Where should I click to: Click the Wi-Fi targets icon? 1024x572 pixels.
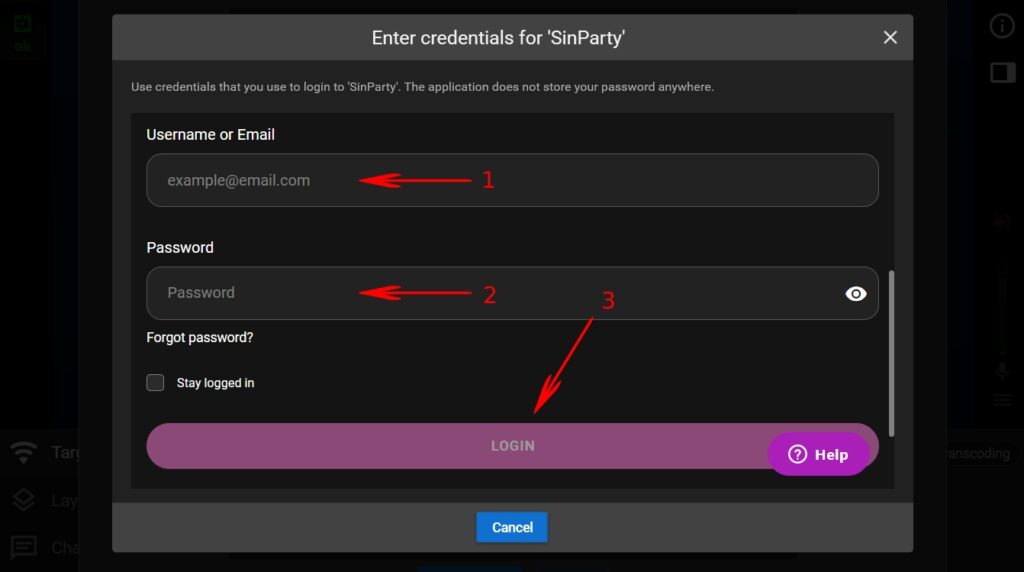[24, 452]
